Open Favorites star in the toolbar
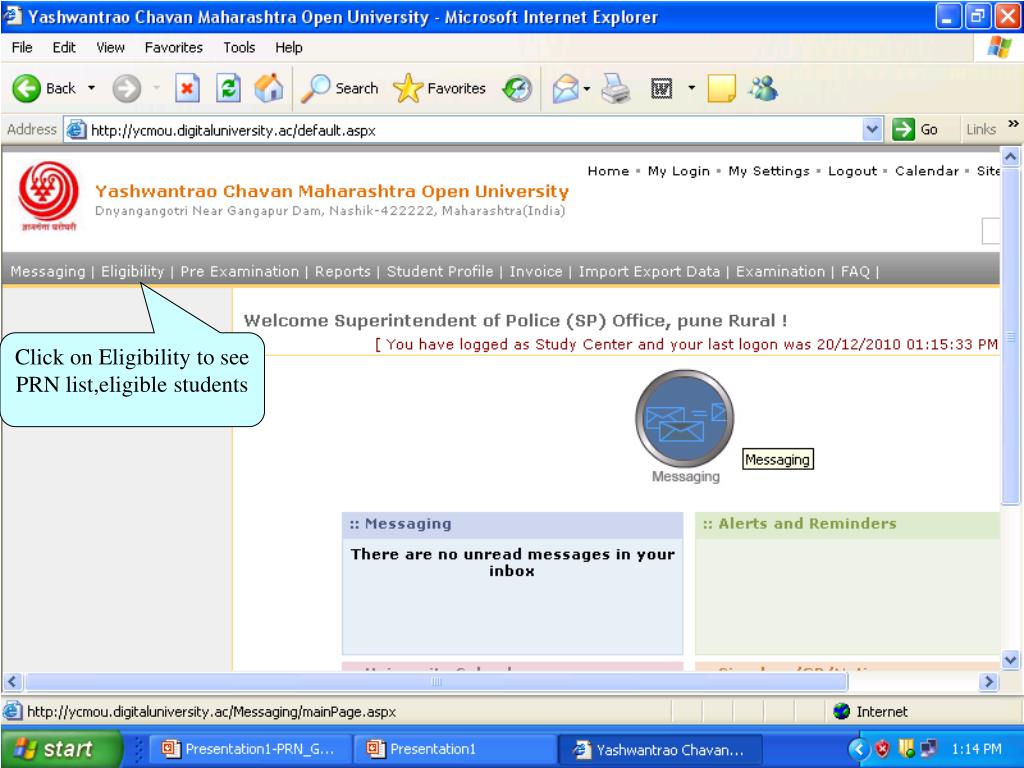This screenshot has height=768, width=1024. [x=439, y=88]
